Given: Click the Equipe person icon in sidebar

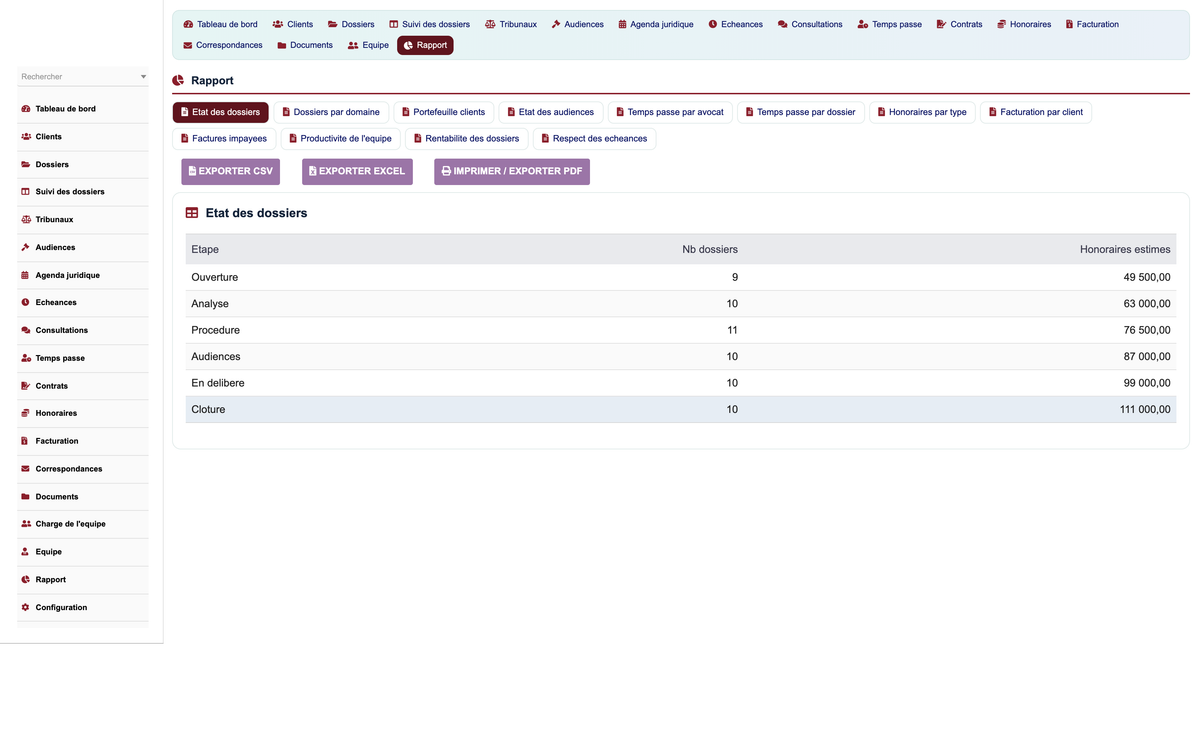Looking at the screenshot, I should 25,552.
